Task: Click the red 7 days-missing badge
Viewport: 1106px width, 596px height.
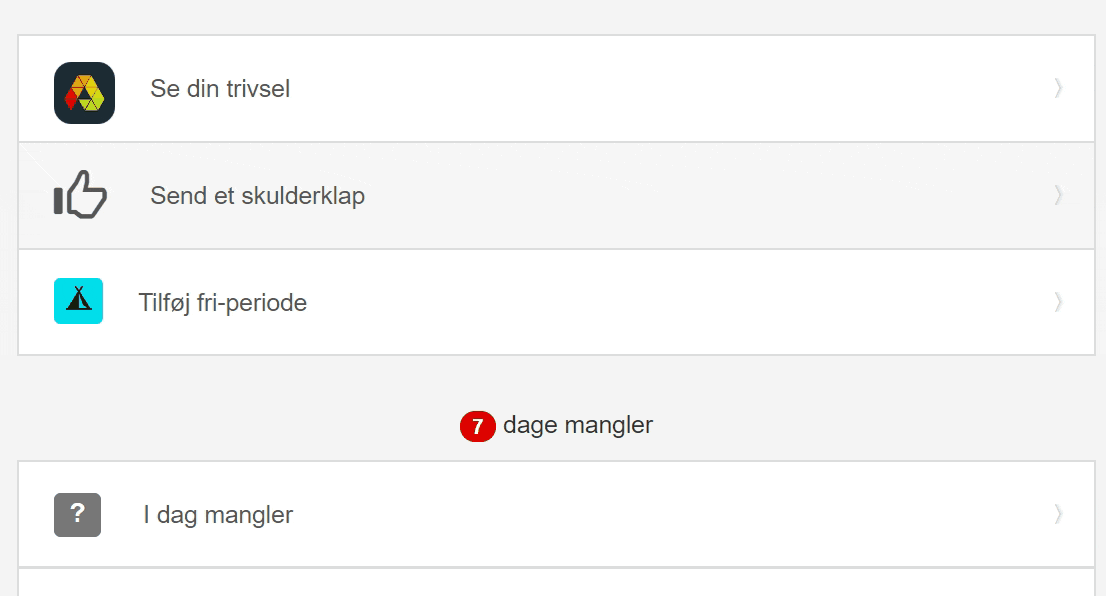Action: coord(478,426)
